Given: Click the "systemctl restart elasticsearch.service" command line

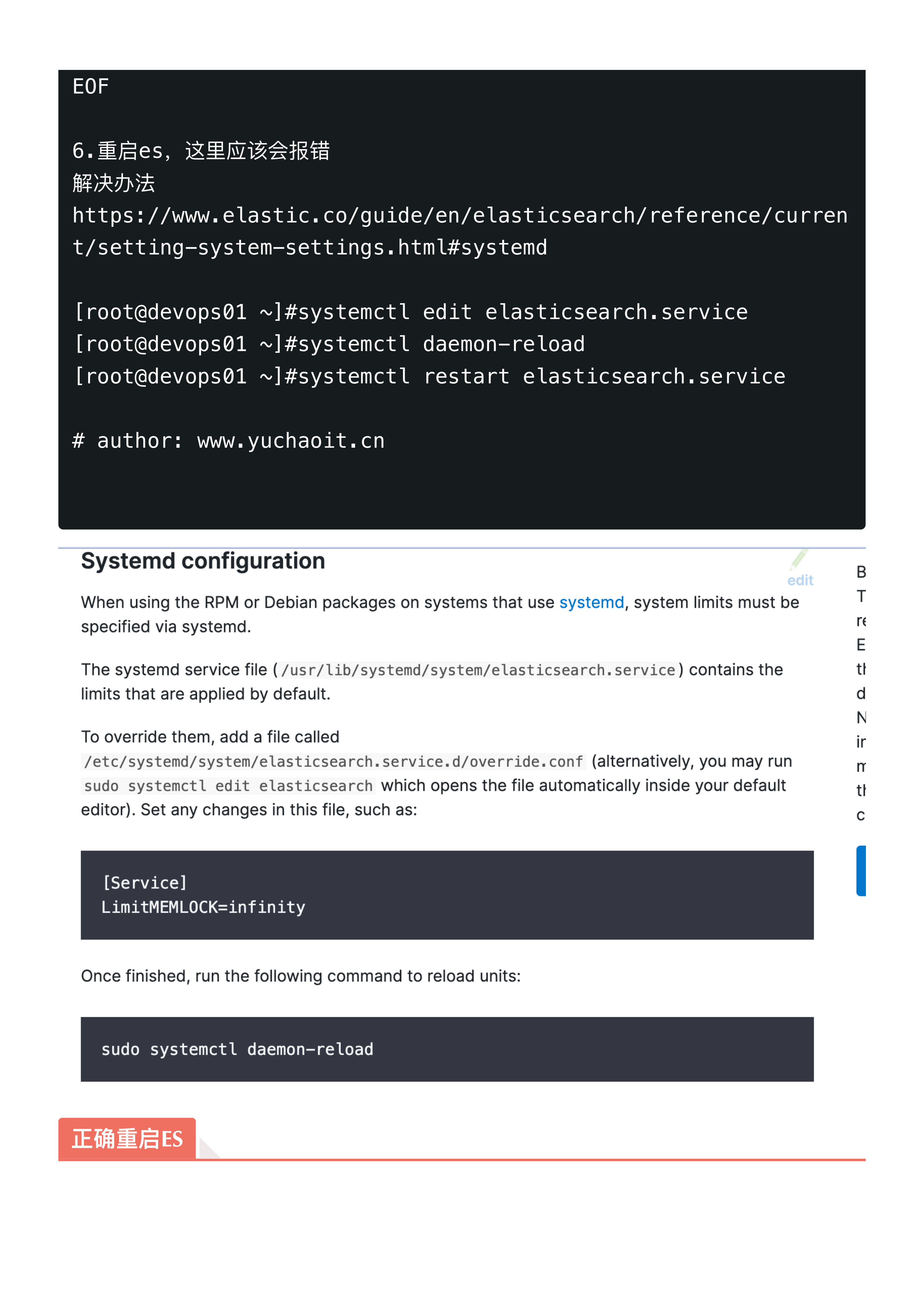Looking at the screenshot, I should pyautogui.click(x=430, y=377).
